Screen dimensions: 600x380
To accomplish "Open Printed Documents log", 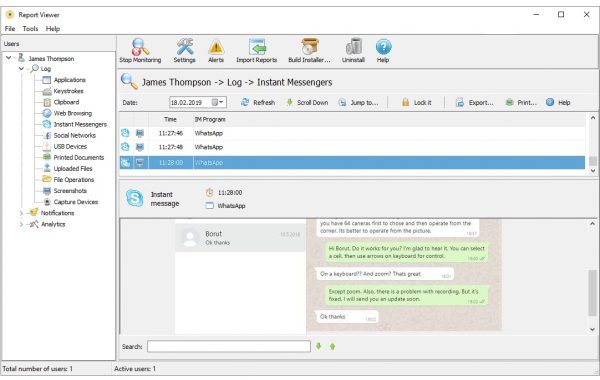I will click(x=78, y=158).
